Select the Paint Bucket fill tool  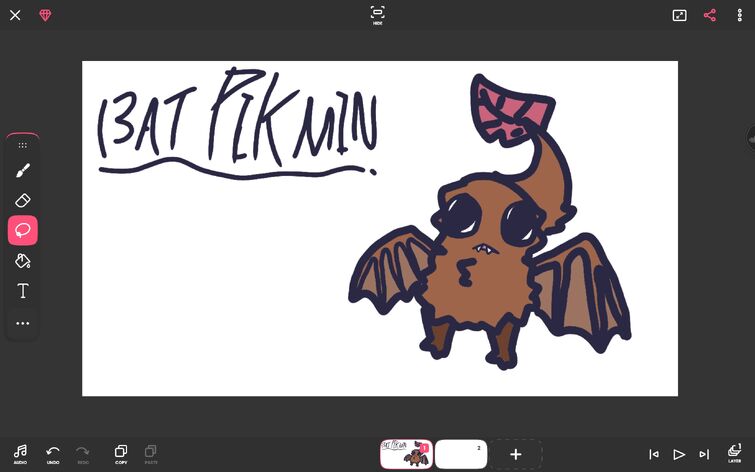click(x=23, y=261)
